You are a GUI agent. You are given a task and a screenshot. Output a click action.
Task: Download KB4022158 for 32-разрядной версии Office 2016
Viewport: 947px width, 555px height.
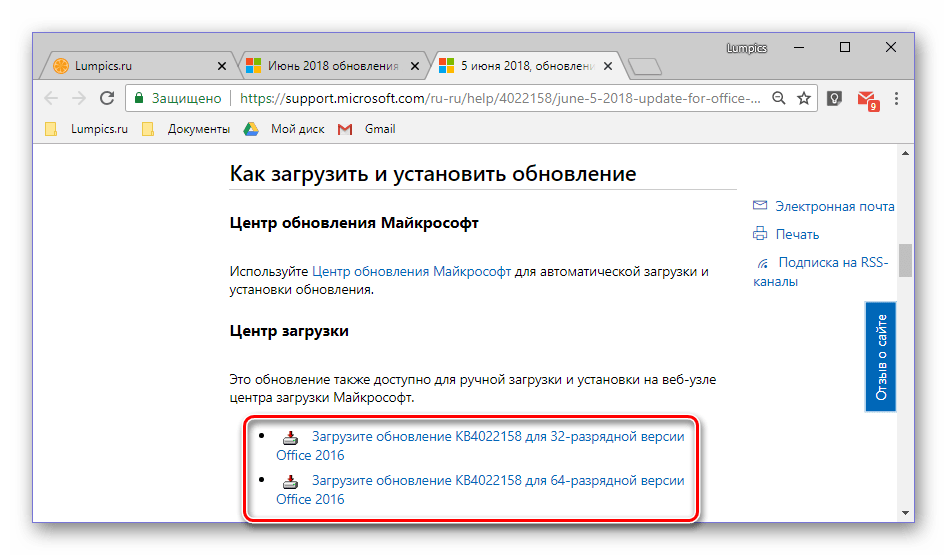(x=480, y=446)
